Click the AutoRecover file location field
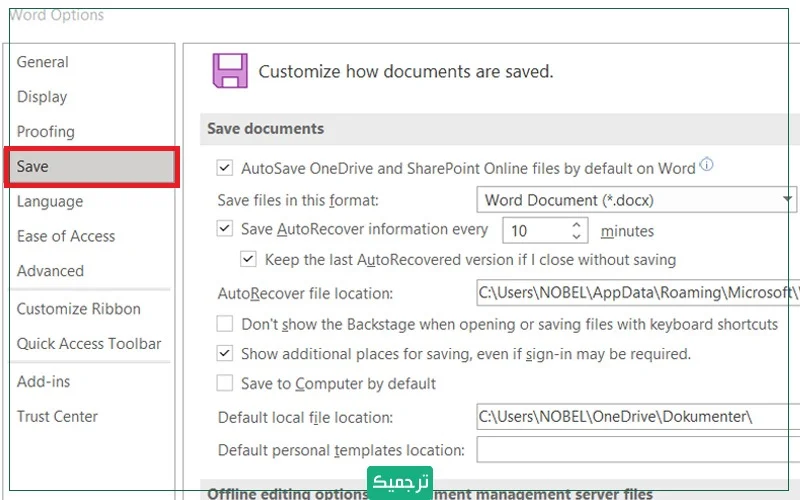 pyautogui.click(x=638, y=294)
